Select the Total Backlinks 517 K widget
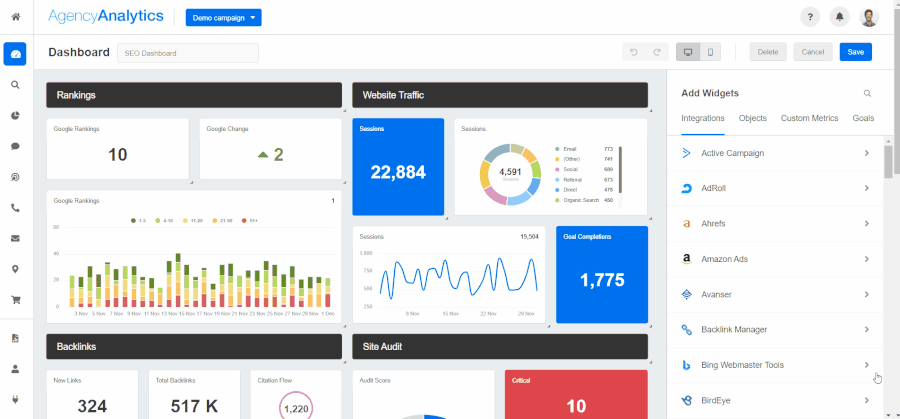Screen dimensions: 900x419 [x=194, y=394]
